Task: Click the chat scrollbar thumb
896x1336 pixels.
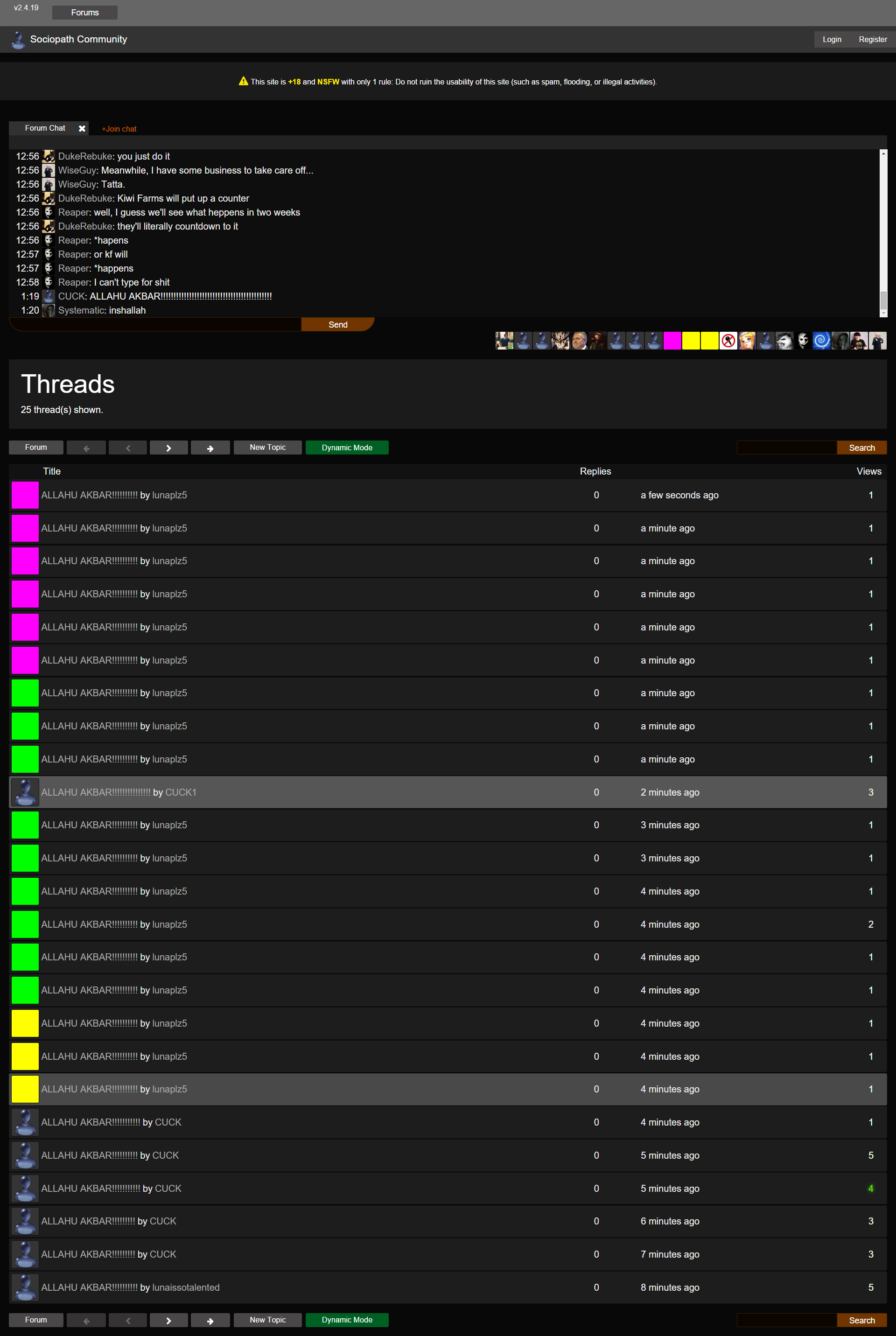Action: (x=883, y=300)
